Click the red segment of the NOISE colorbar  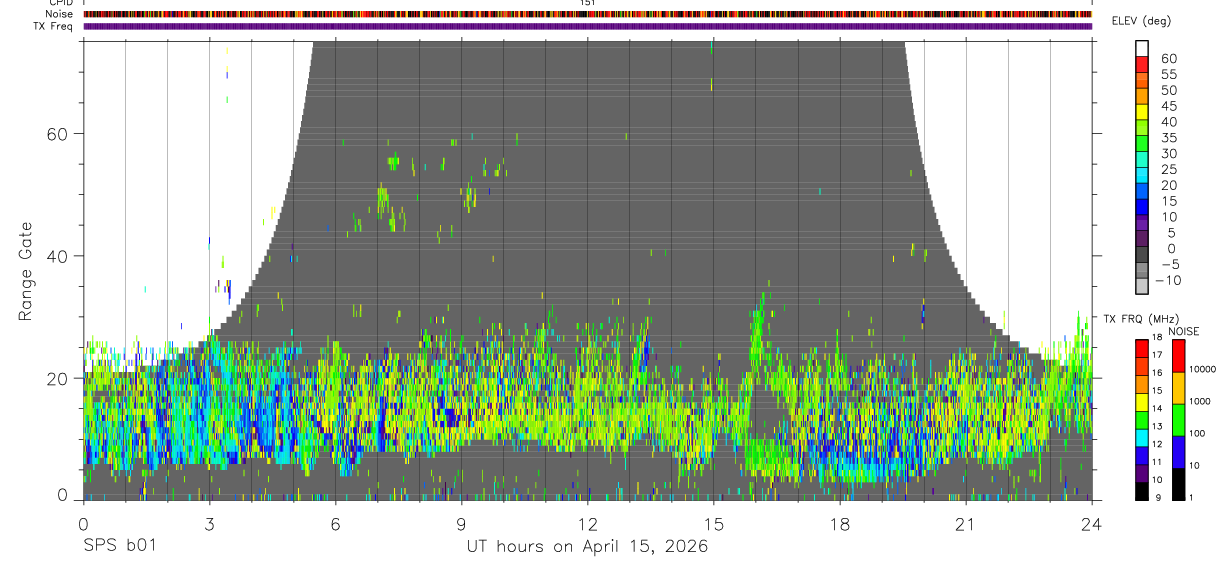pyautogui.click(x=1178, y=355)
